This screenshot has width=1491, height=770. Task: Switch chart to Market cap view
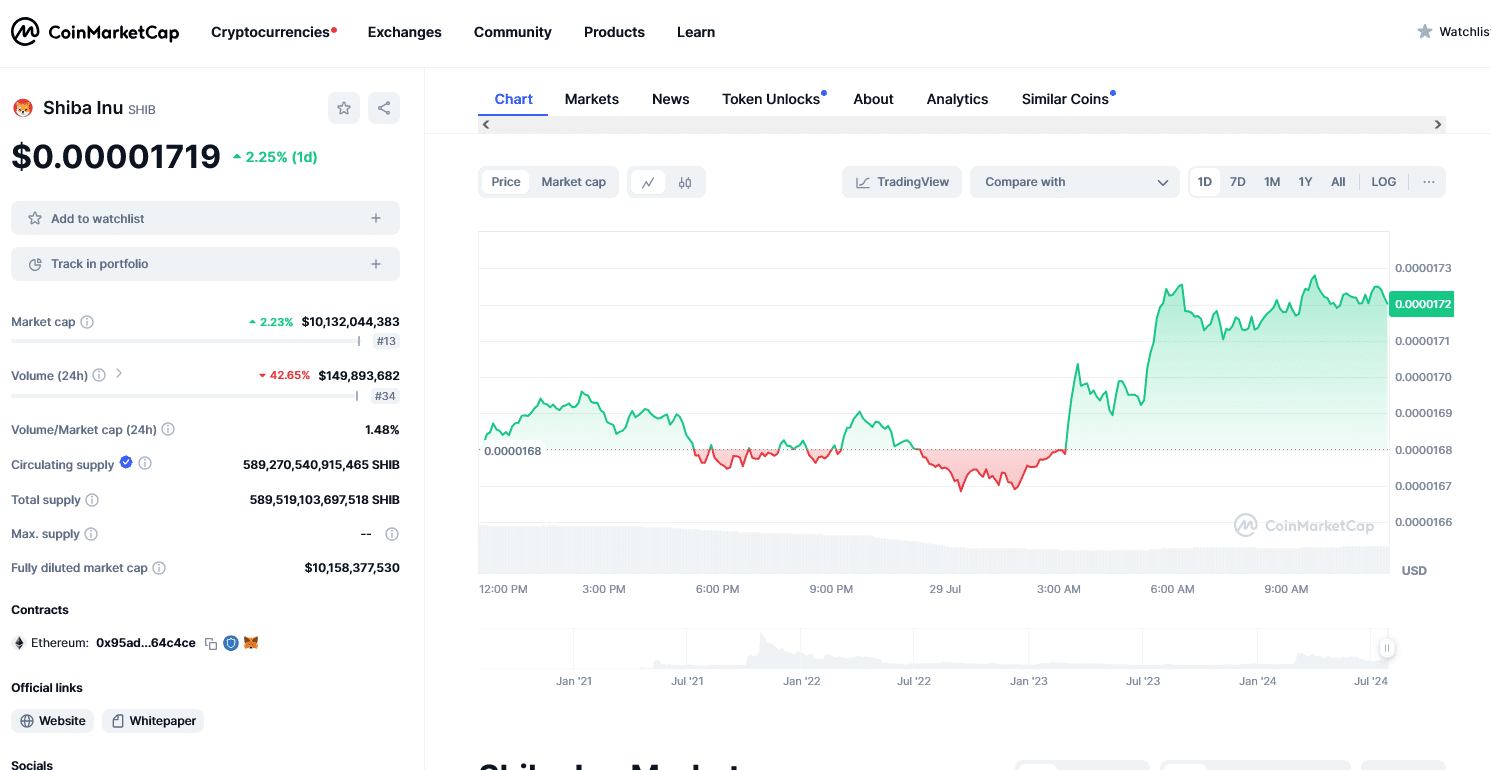pos(574,182)
